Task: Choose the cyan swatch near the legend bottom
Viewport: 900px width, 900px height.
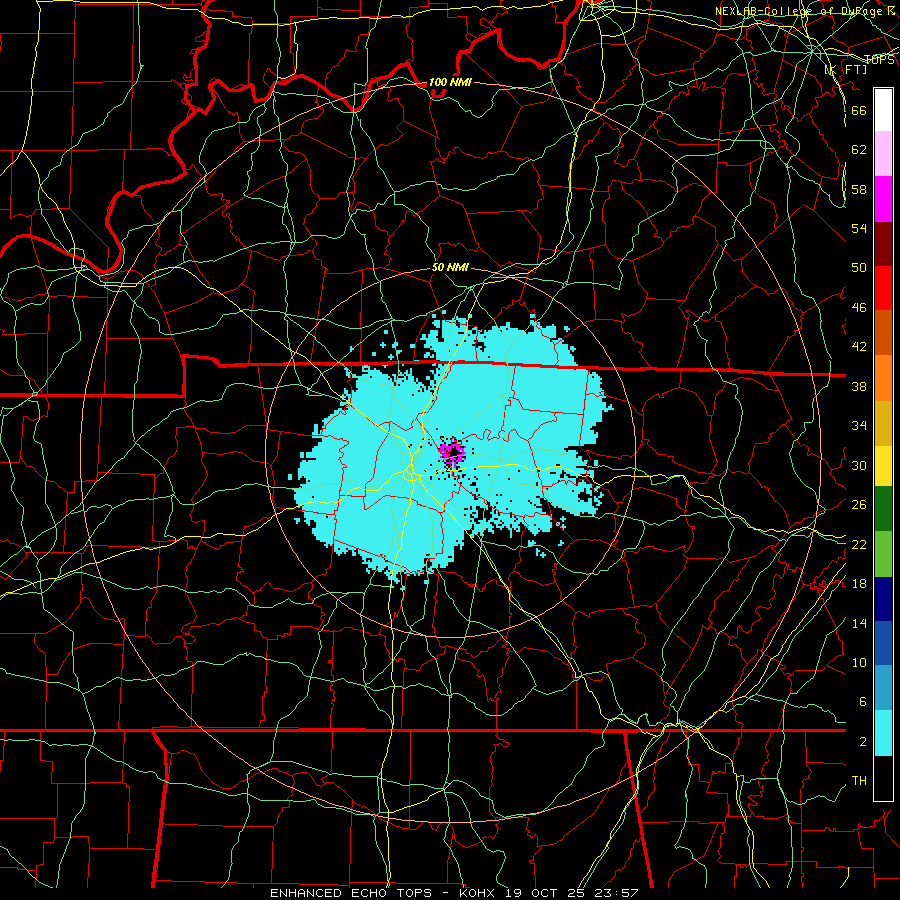Action: [883, 733]
